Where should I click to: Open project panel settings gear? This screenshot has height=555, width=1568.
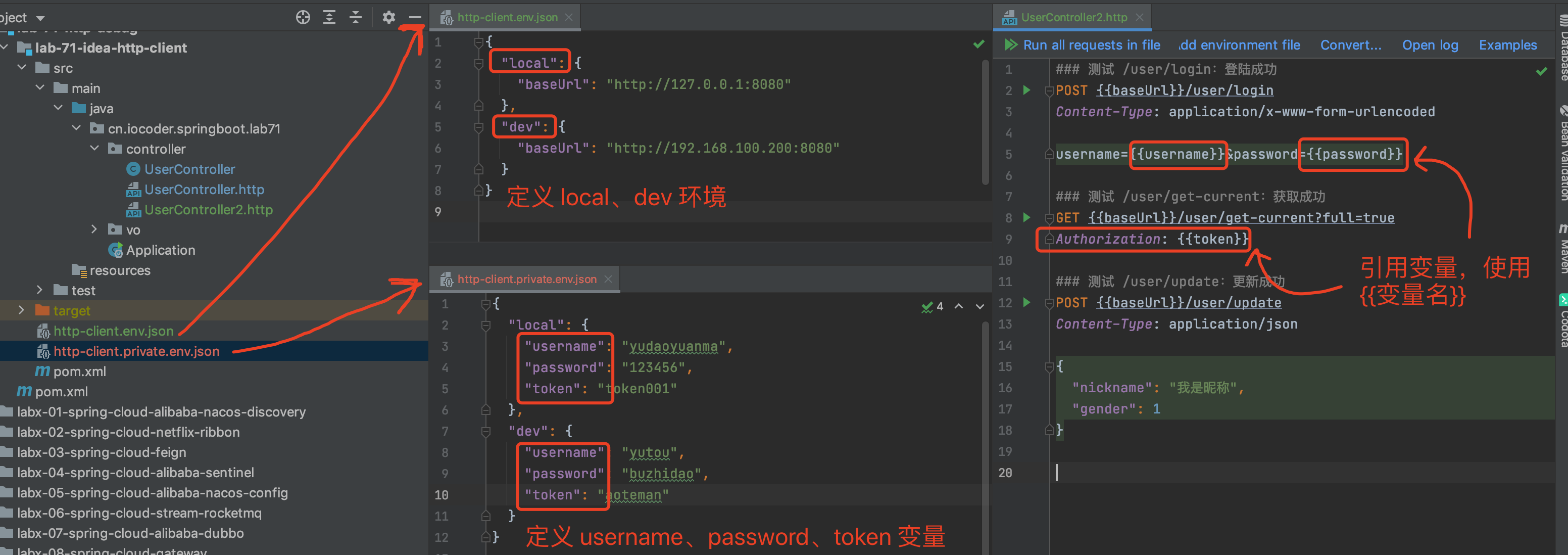(388, 17)
